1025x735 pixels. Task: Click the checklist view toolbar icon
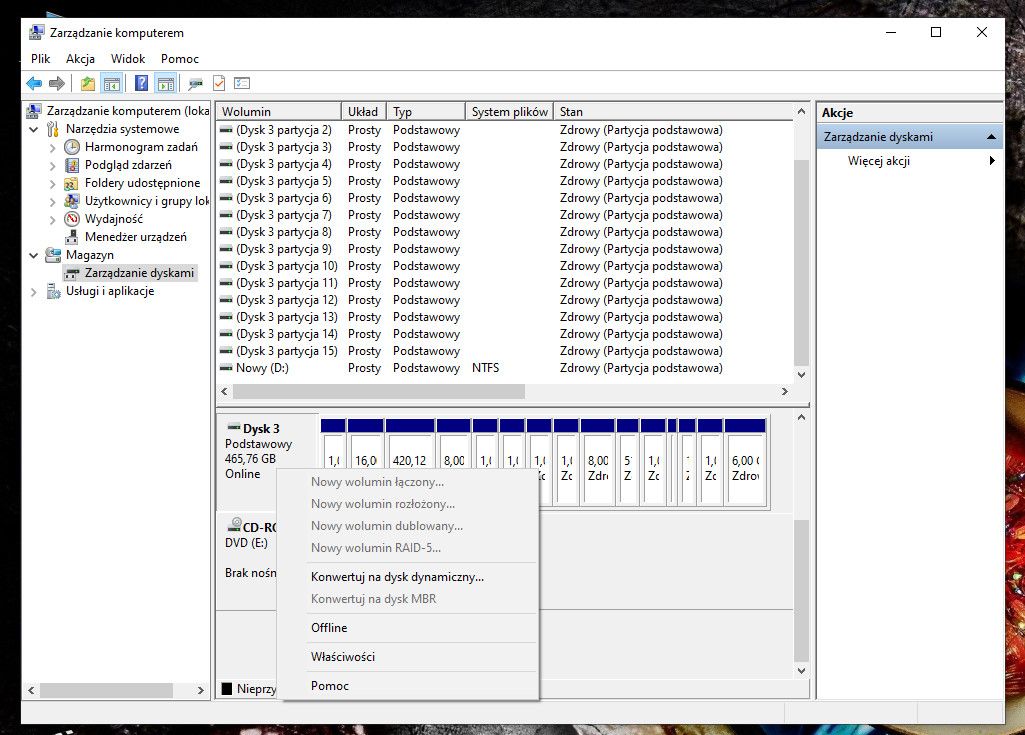pos(242,83)
